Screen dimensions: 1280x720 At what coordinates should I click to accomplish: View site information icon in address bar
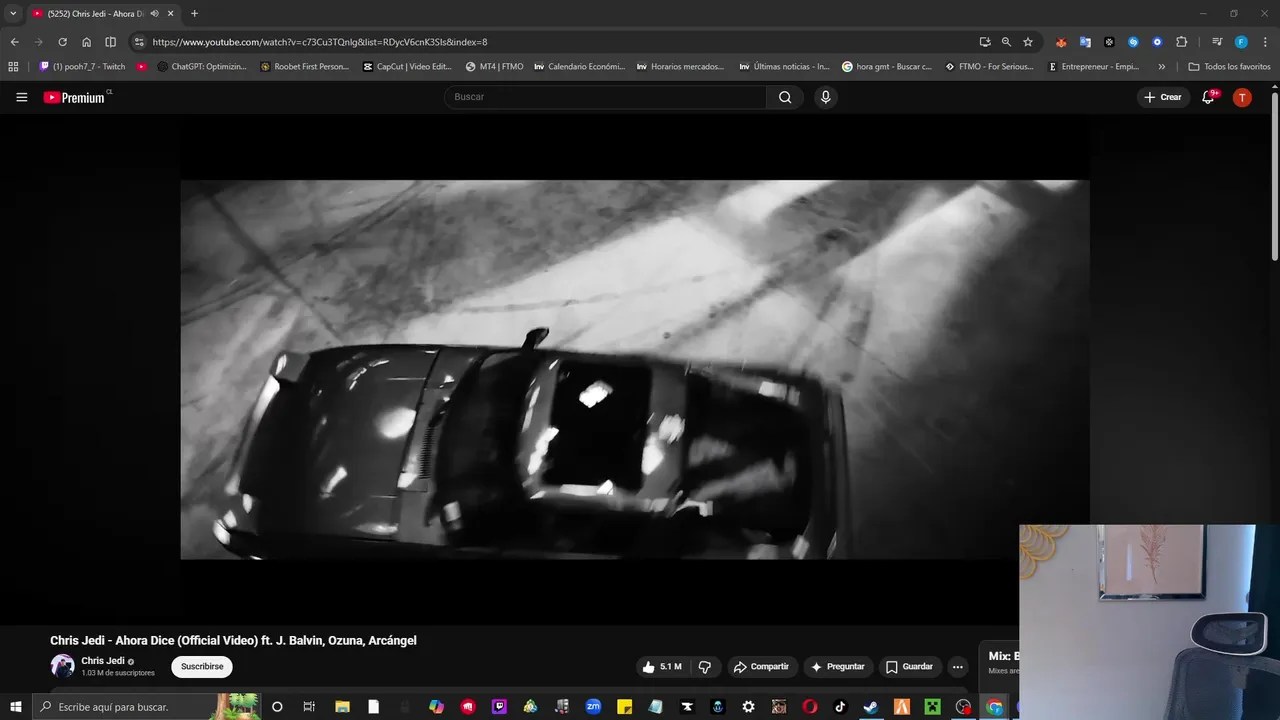[139, 42]
